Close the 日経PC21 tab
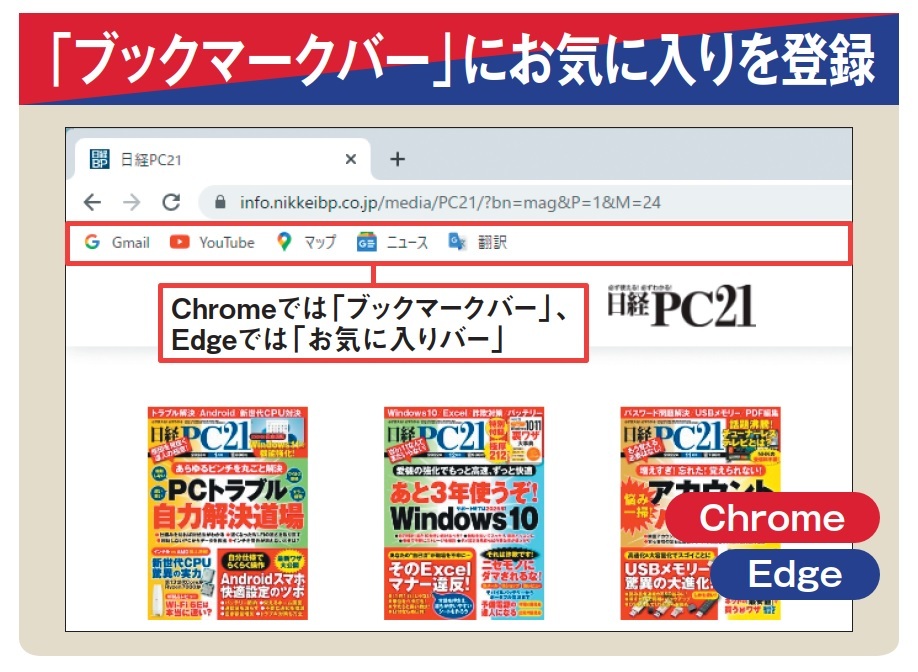Image resolution: width=918 pixels, height=672 pixels. (351, 159)
